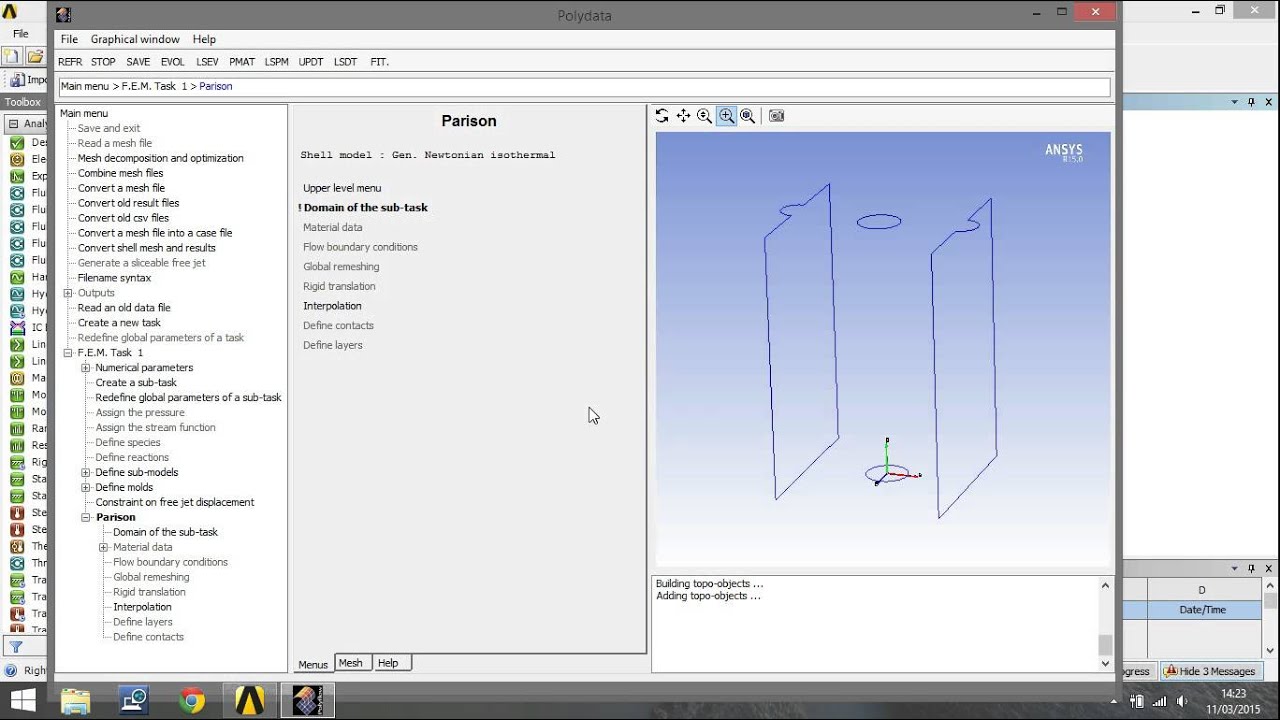The height and width of the screenshot is (720, 1280).
Task: Pin the Workbench top panel
Action: coord(1250,102)
